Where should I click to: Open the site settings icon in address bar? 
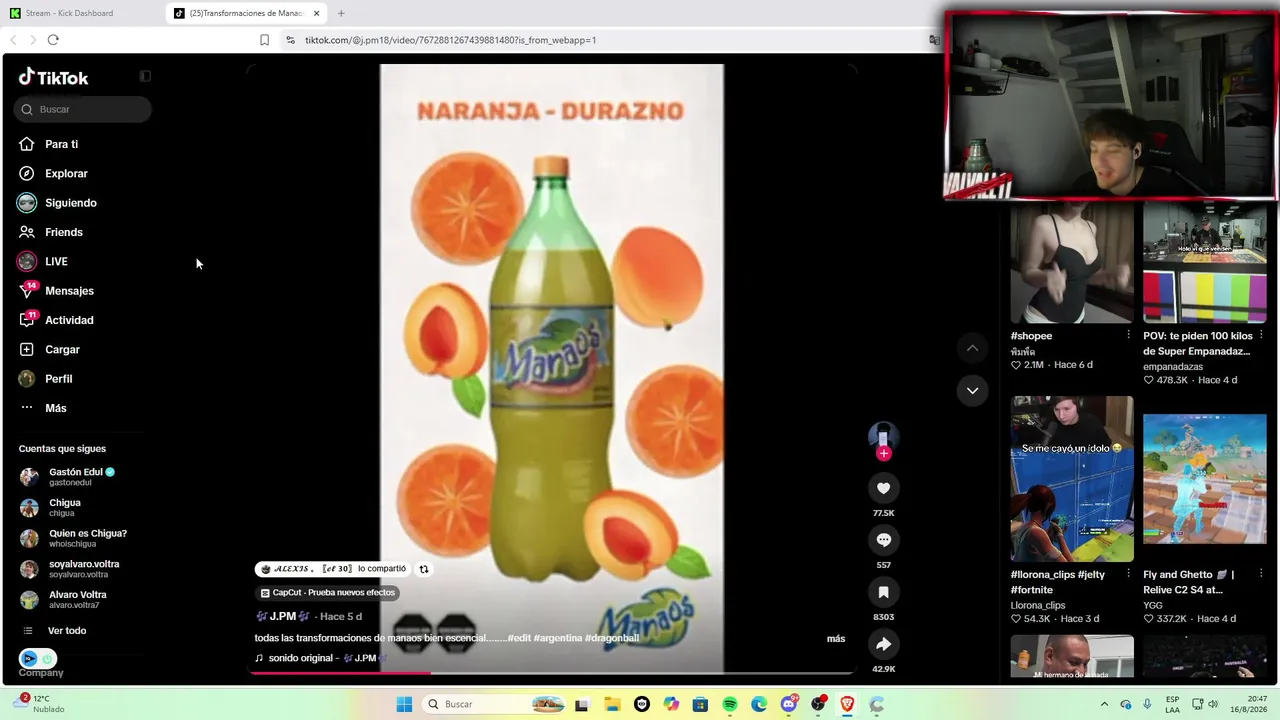290,40
